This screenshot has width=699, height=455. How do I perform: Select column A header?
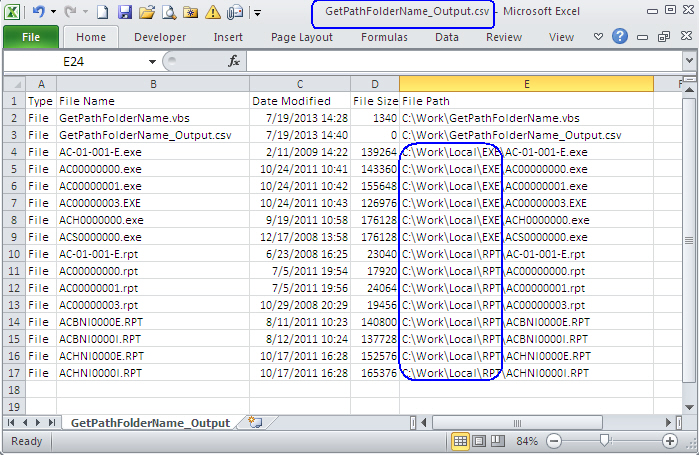pyautogui.click(x=41, y=84)
